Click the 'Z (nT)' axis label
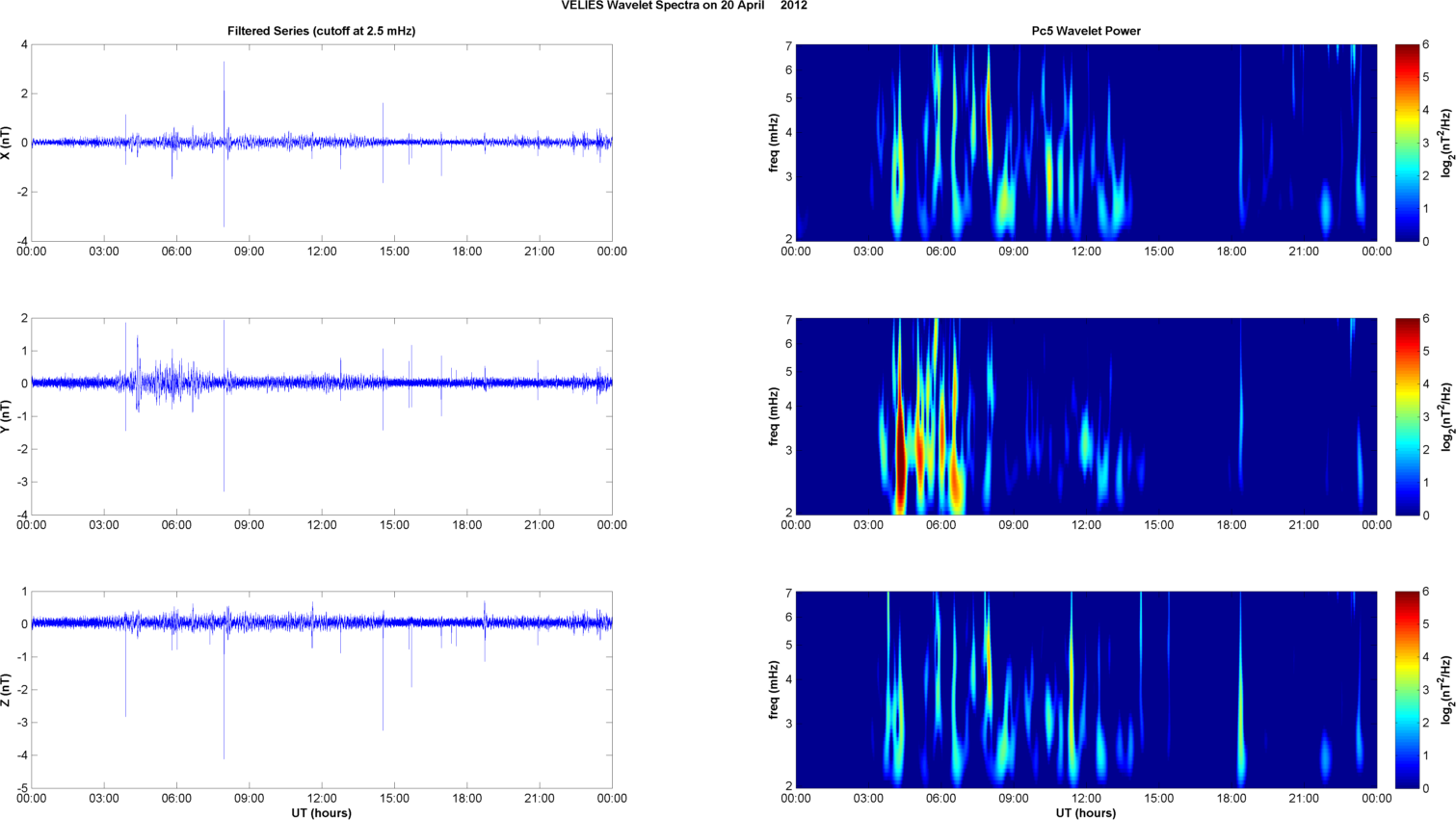The width and height of the screenshot is (1456, 820). 7,690
